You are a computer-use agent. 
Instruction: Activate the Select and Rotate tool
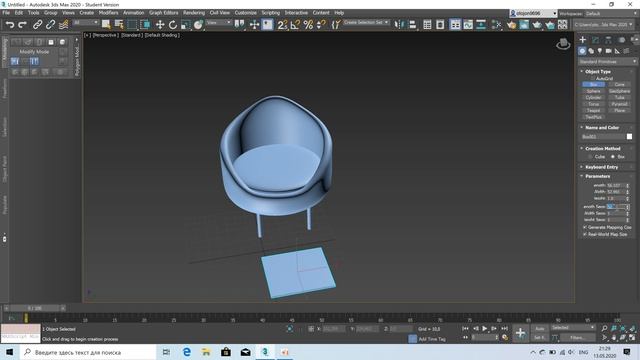(x=173, y=24)
